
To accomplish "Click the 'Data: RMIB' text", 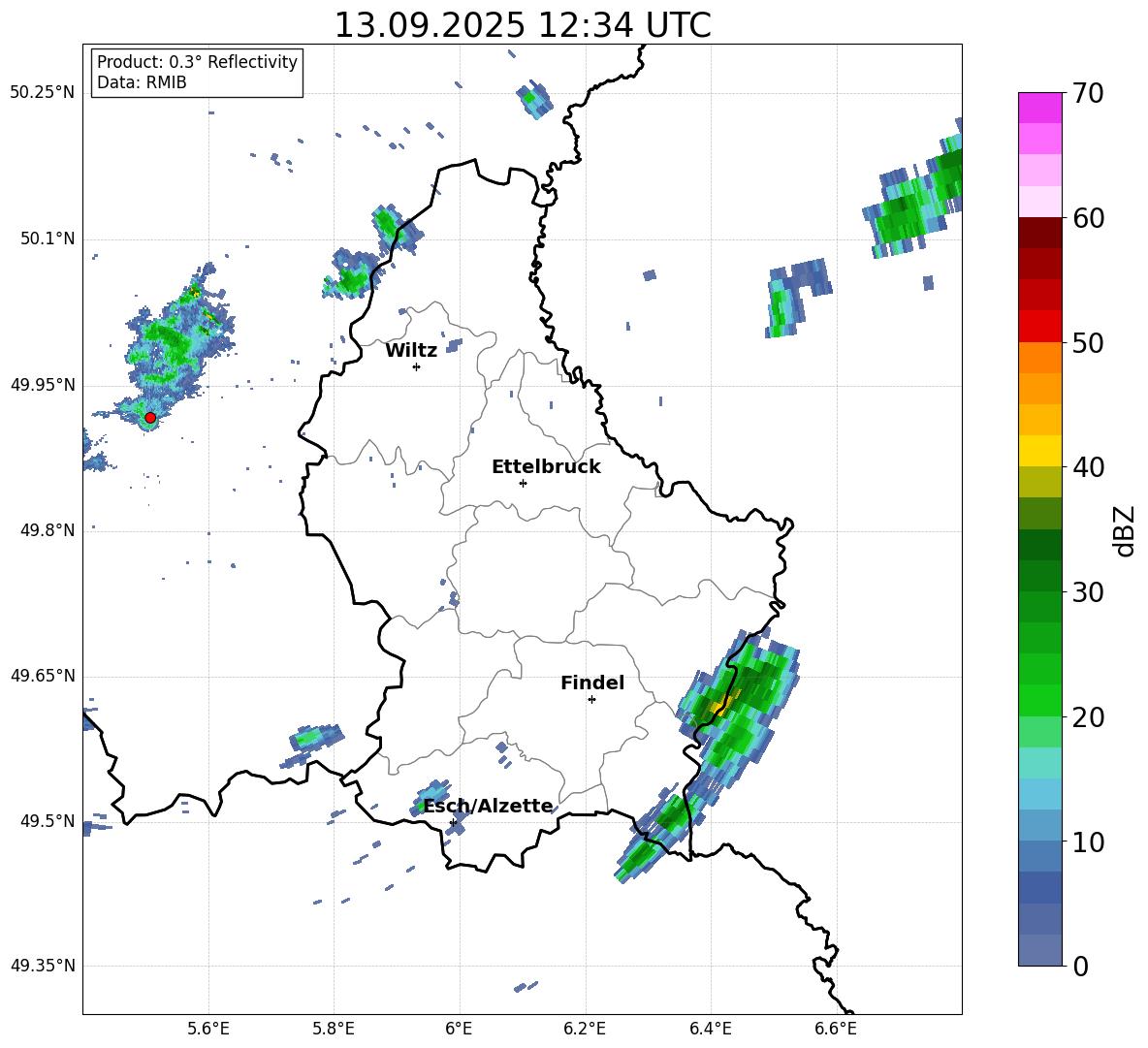I will tap(142, 82).
